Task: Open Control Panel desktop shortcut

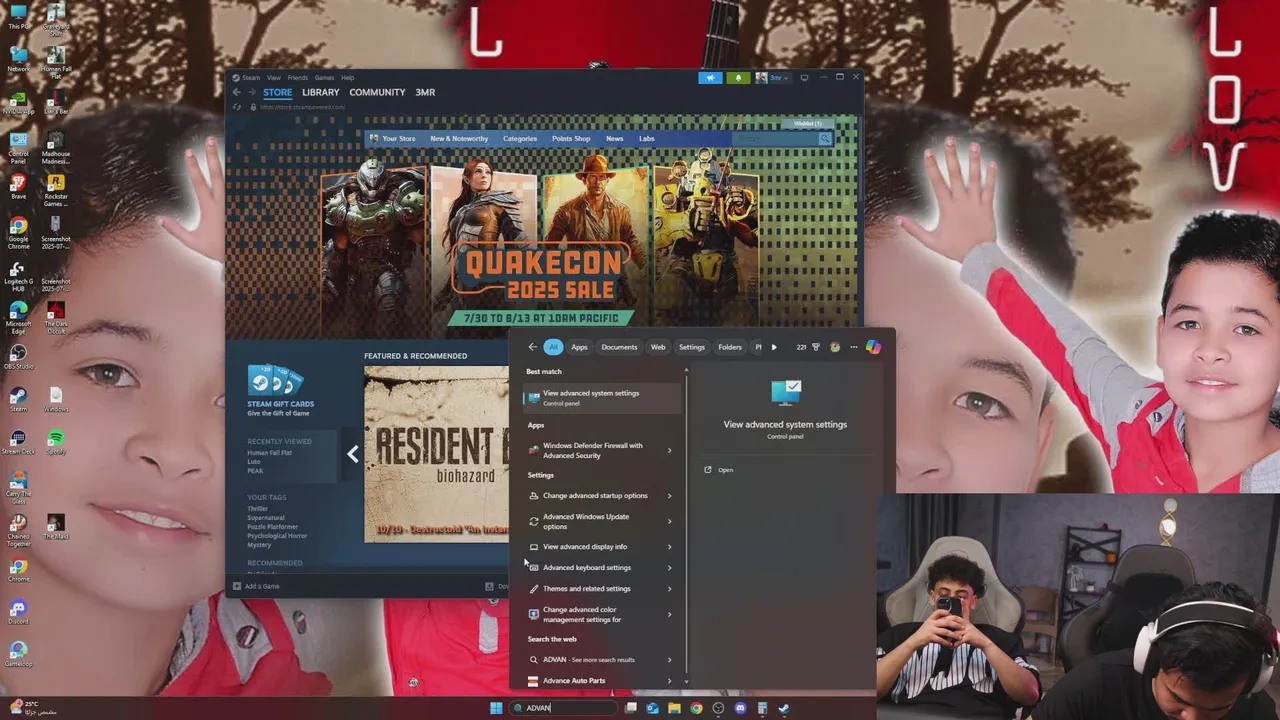Action: click(x=18, y=146)
